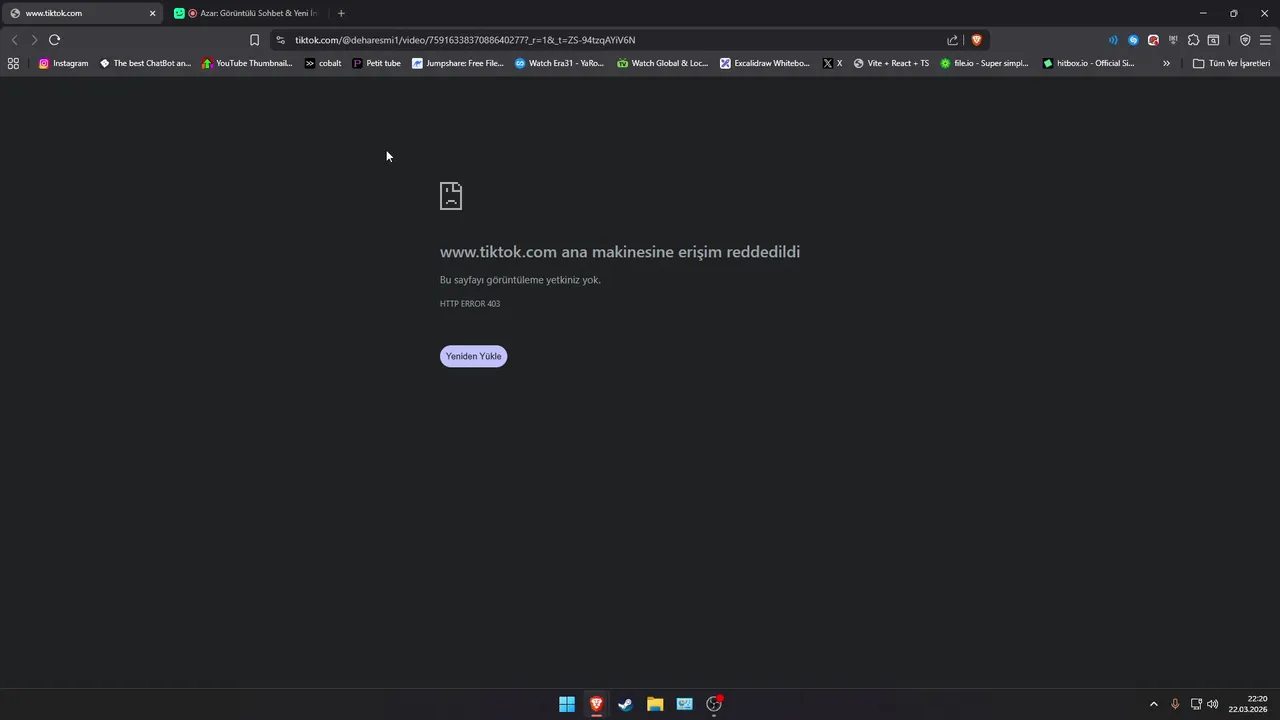The height and width of the screenshot is (720, 1280).
Task: Click the microphone tray icon
Action: point(1175,704)
